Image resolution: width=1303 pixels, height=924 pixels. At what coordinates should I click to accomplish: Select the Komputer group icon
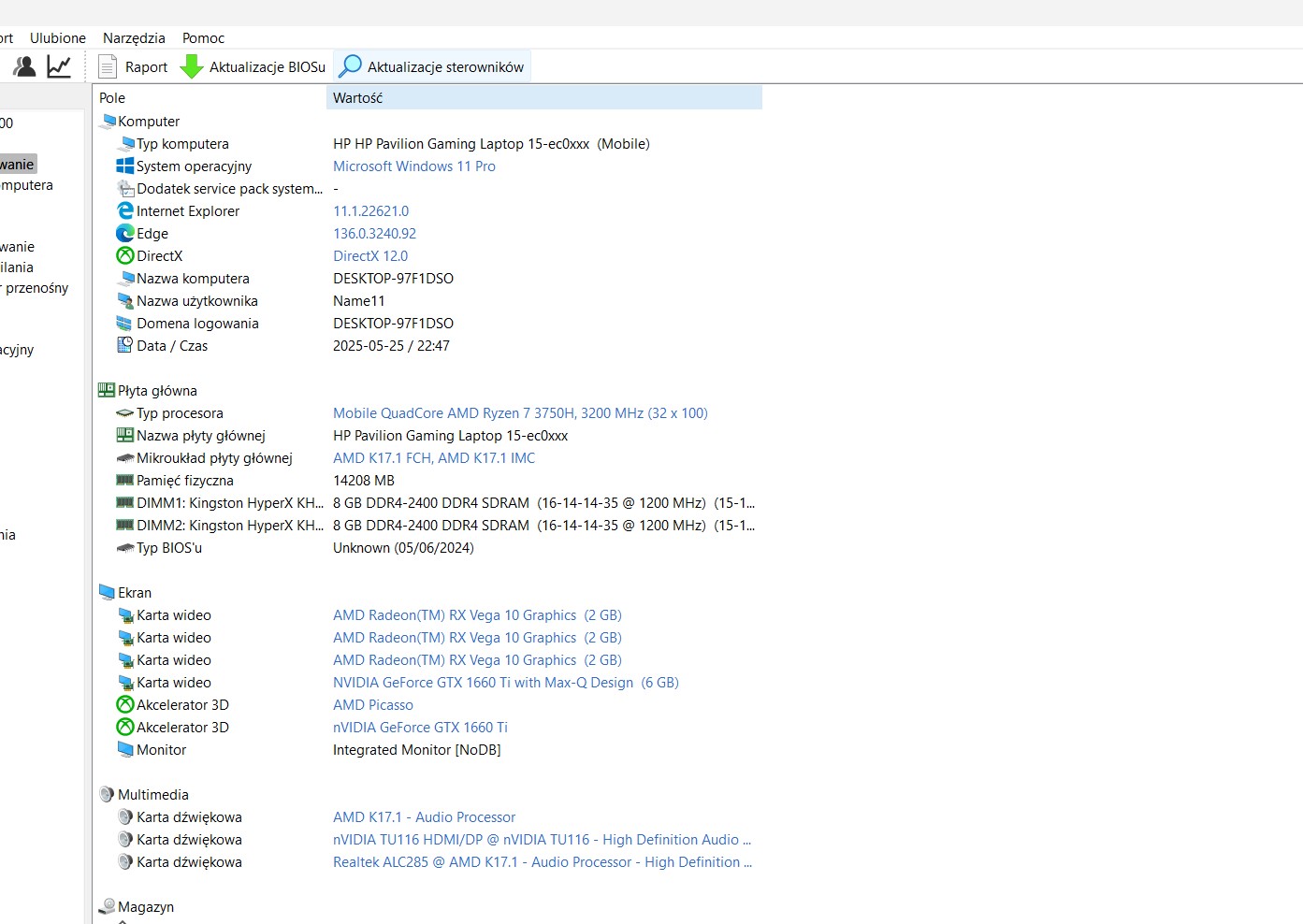click(x=108, y=122)
